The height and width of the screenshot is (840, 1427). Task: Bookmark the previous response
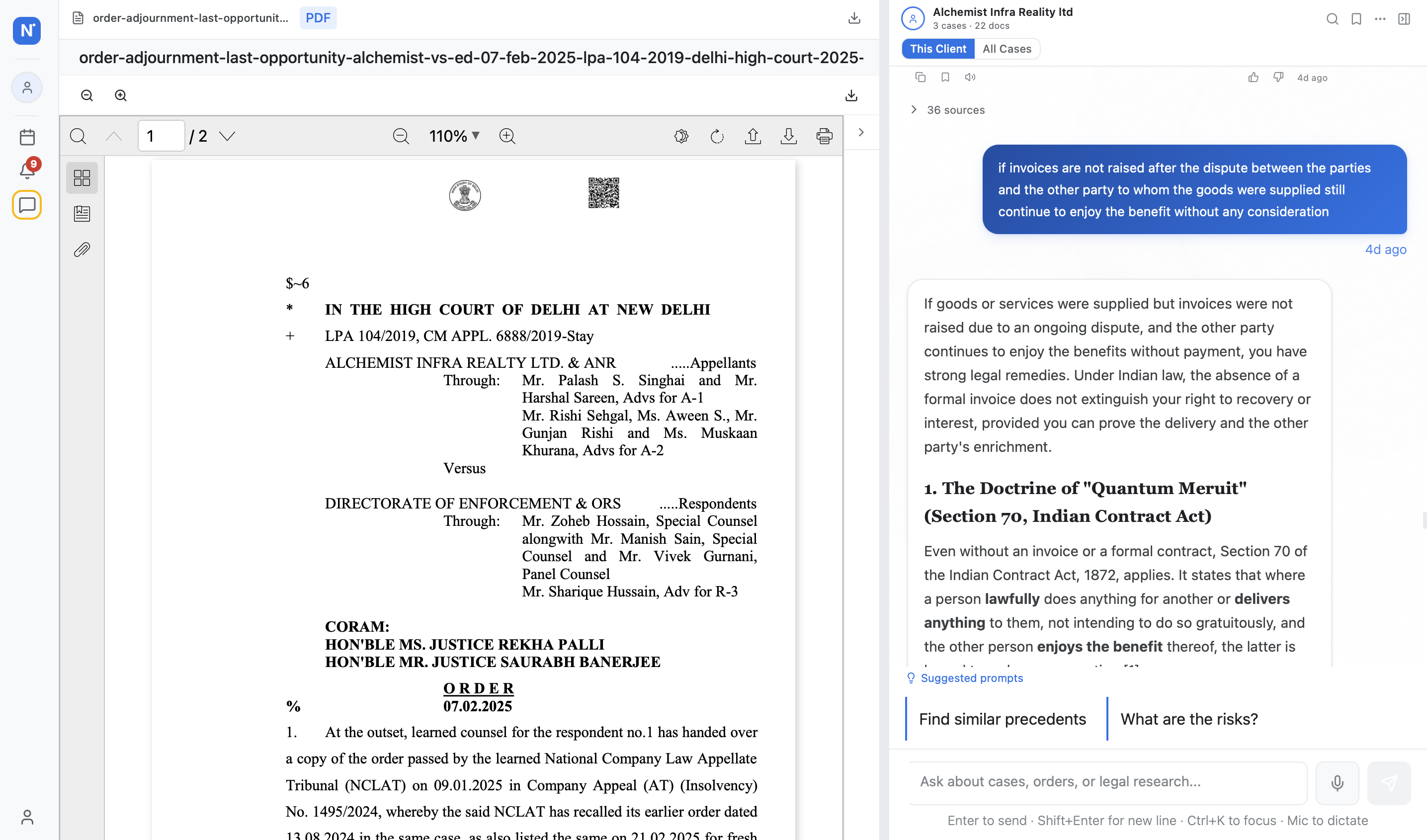point(945,77)
